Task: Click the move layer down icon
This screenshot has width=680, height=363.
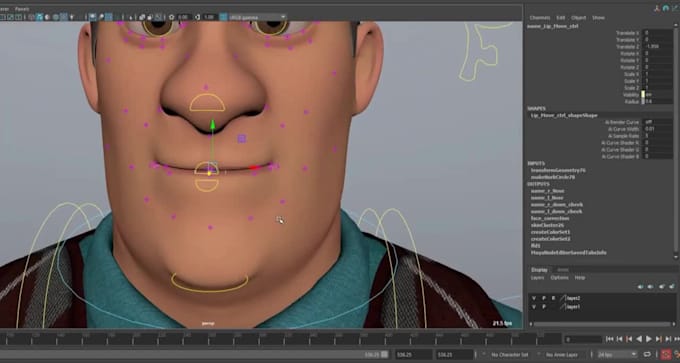Action: click(x=651, y=287)
